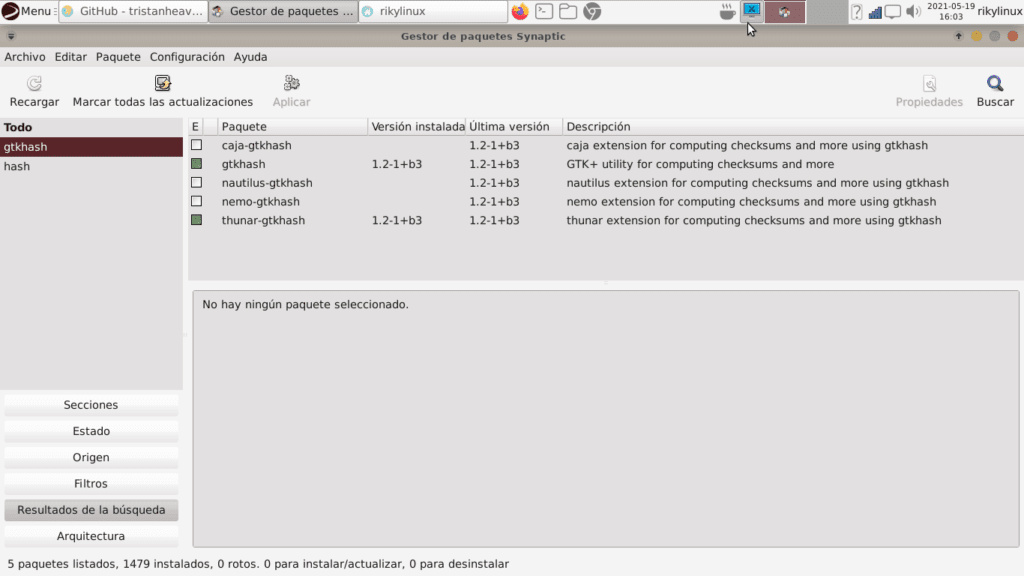1024x576 pixels.
Task: Select 'Todo' in the search list
Action: (x=91, y=127)
